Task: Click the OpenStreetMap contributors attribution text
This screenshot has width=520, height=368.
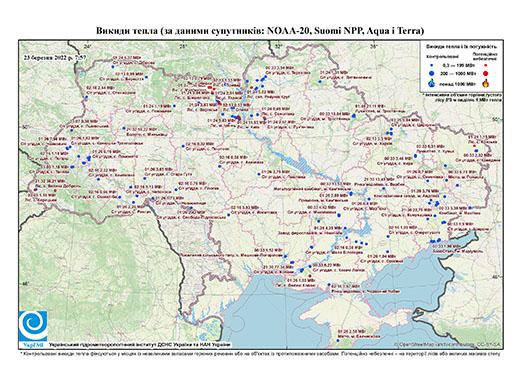Action: tap(447, 344)
